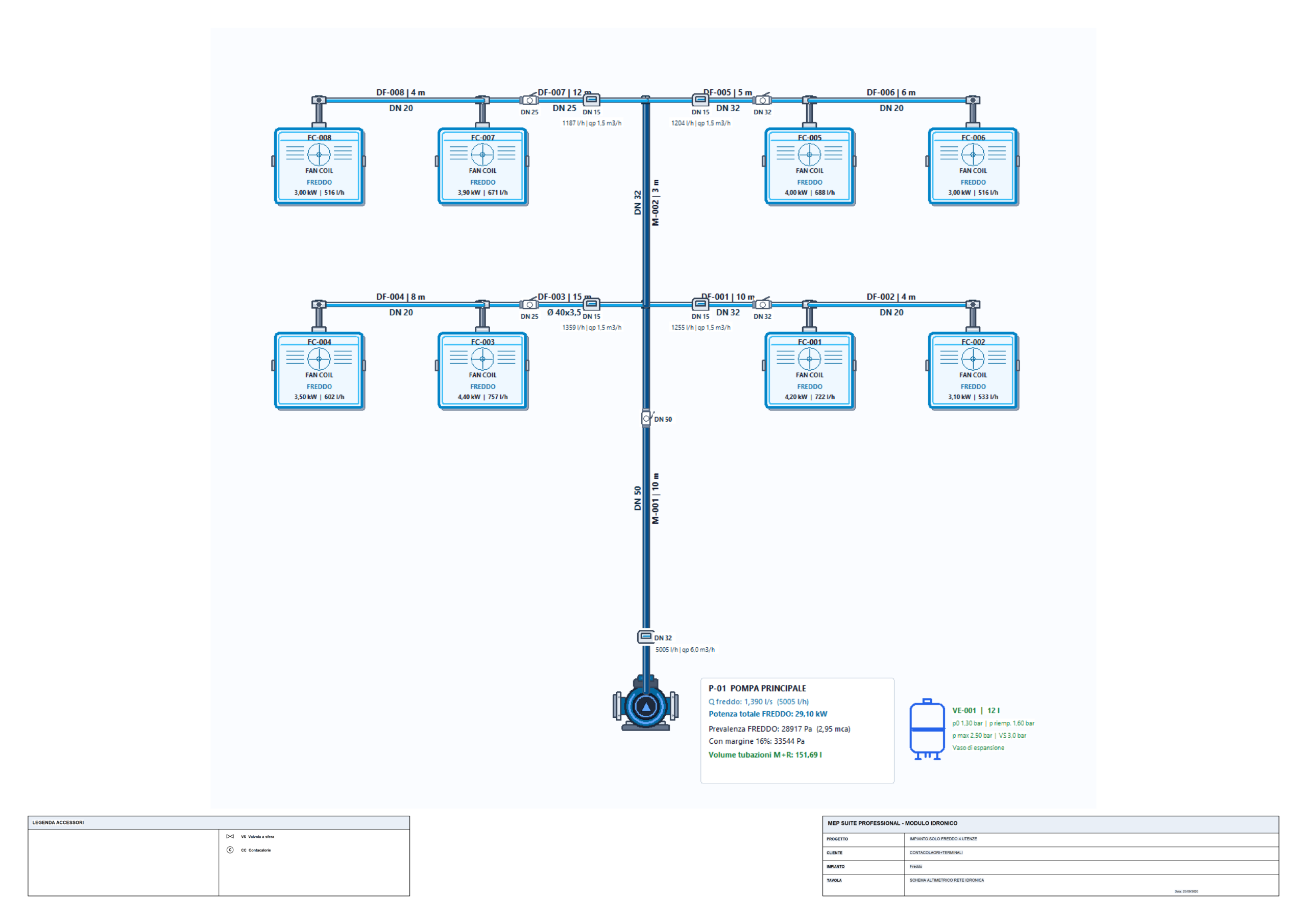Click the heat meter showing 1204 l/h
This screenshot has width=1307, height=924.
[700, 100]
